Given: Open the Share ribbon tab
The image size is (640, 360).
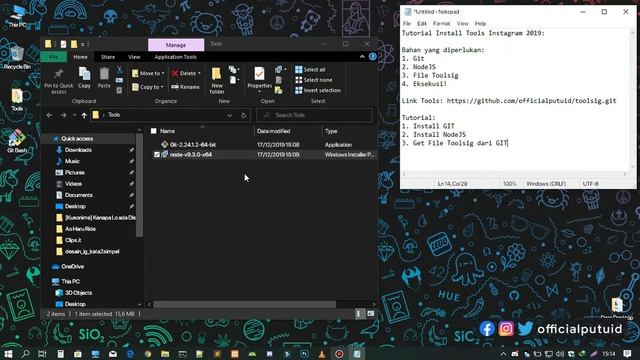Looking at the screenshot, I should pyautogui.click(x=108, y=57).
